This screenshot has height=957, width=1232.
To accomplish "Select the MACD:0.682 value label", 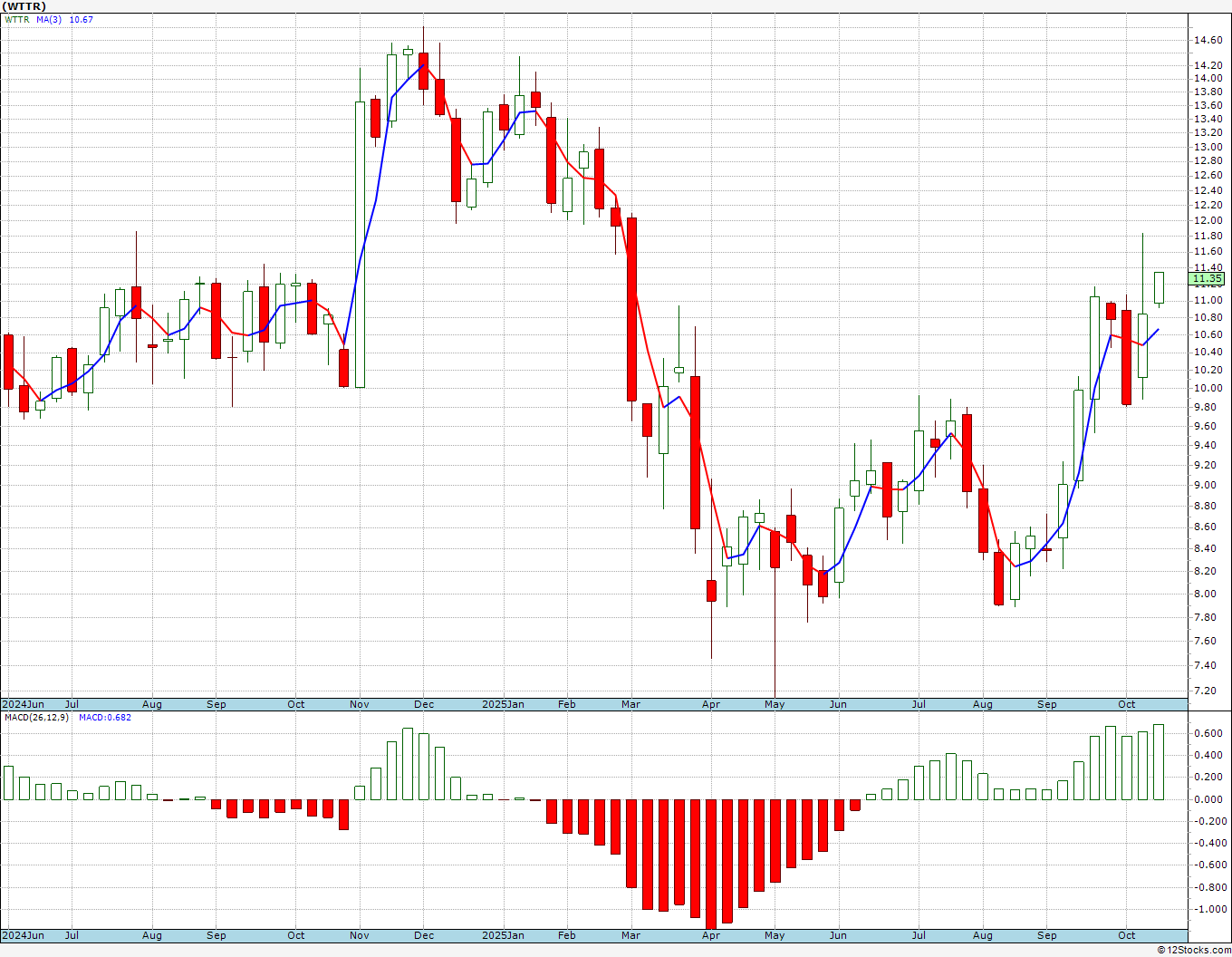I will click(105, 718).
